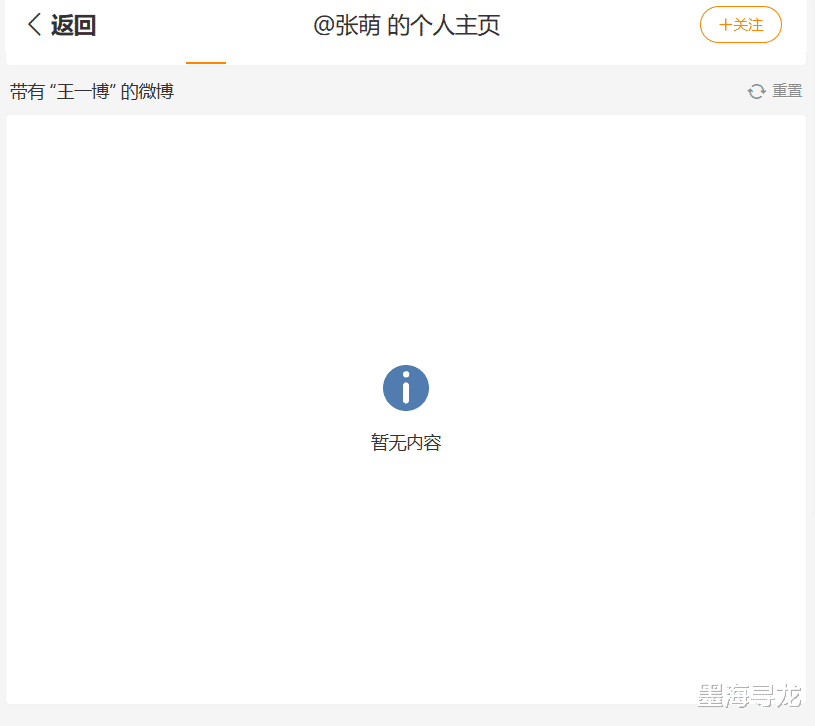Click the plus sign inside 关注 button
Image resolution: width=815 pixels, height=726 pixels.
point(725,24)
